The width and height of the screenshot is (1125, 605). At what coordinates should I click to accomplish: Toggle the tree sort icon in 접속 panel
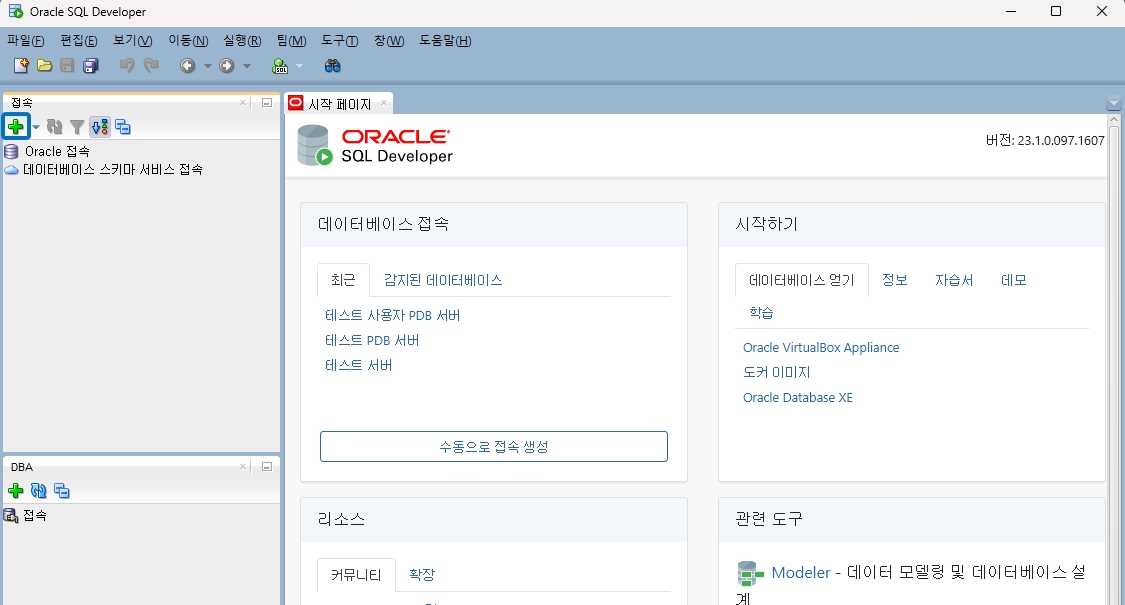(x=100, y=127)
